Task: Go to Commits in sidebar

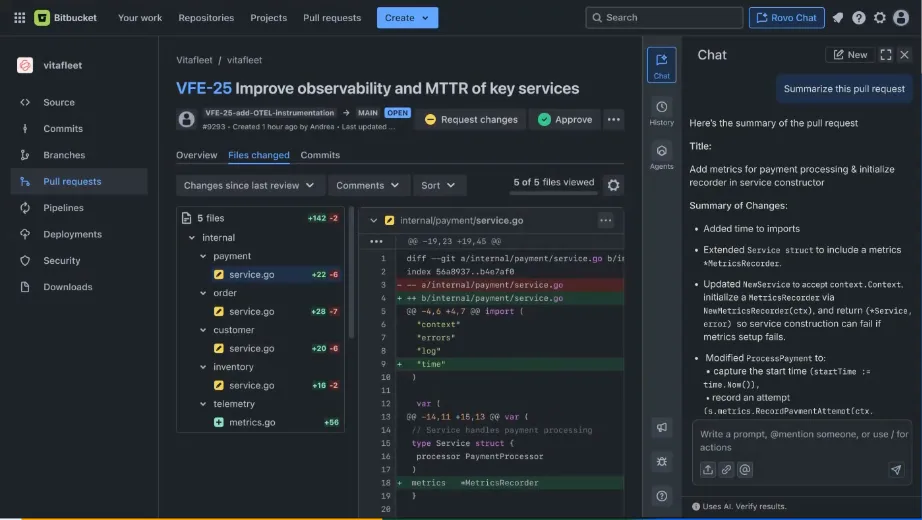Action: [79, 129]
